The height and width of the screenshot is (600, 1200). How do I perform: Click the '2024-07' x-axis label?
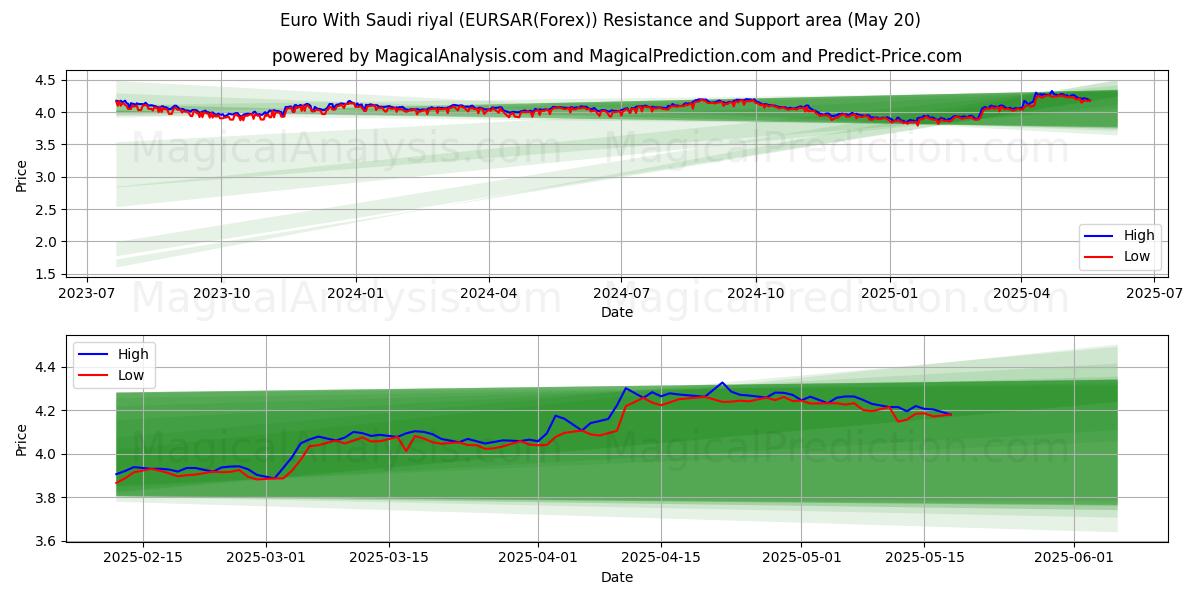point(621,294)
